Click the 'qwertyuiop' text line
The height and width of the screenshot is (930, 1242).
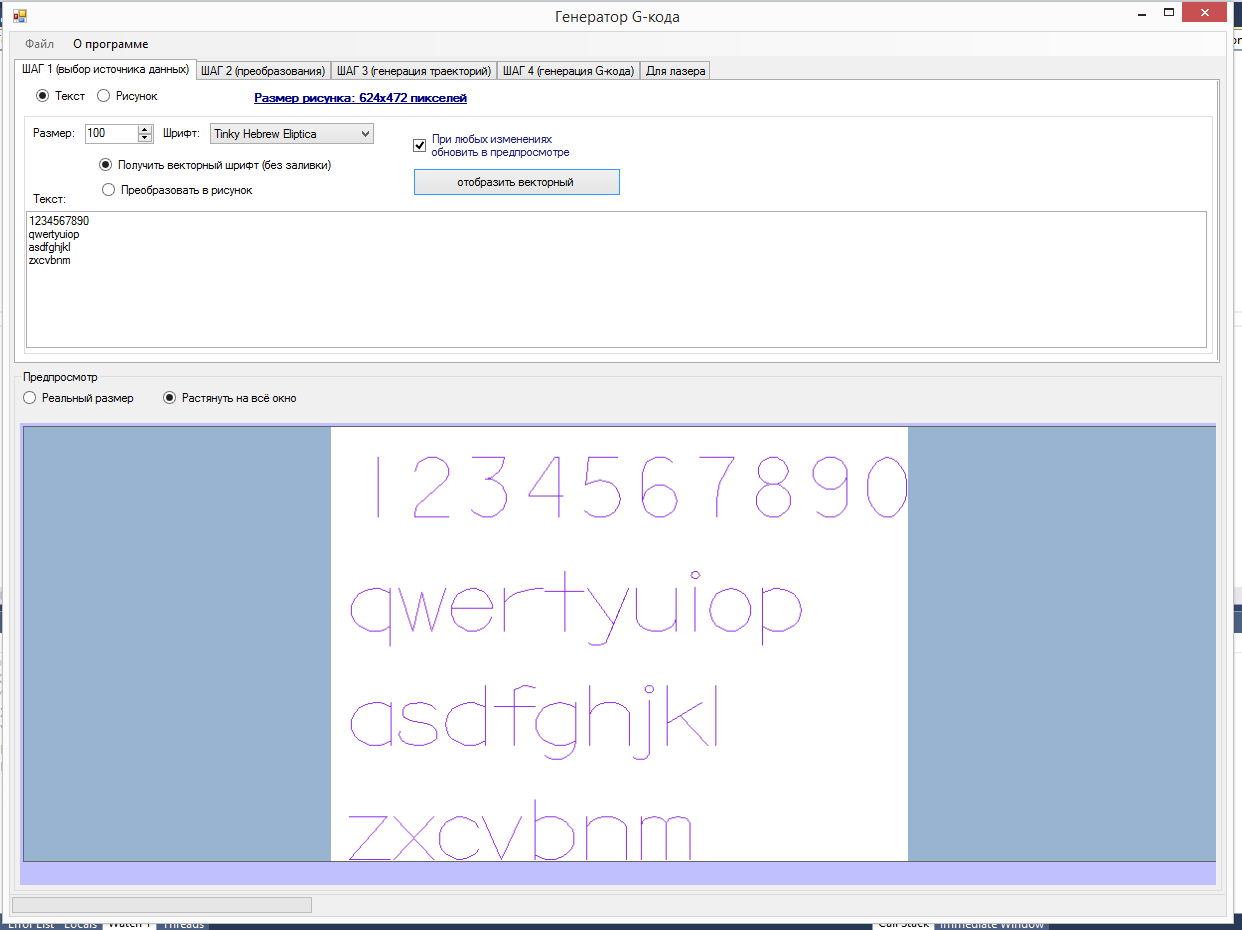[54, 234]
